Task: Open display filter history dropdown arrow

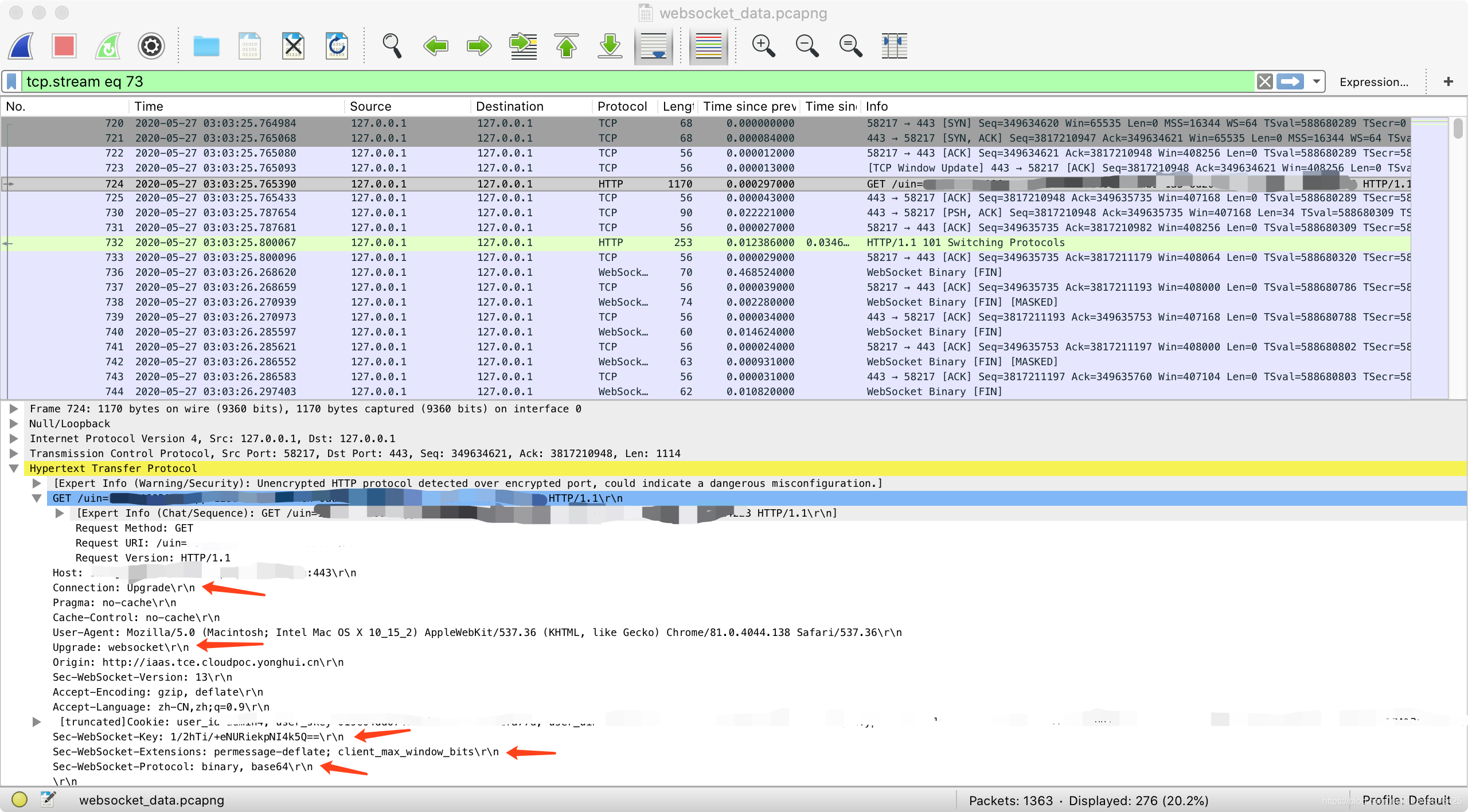Action: coord(1316,81)
